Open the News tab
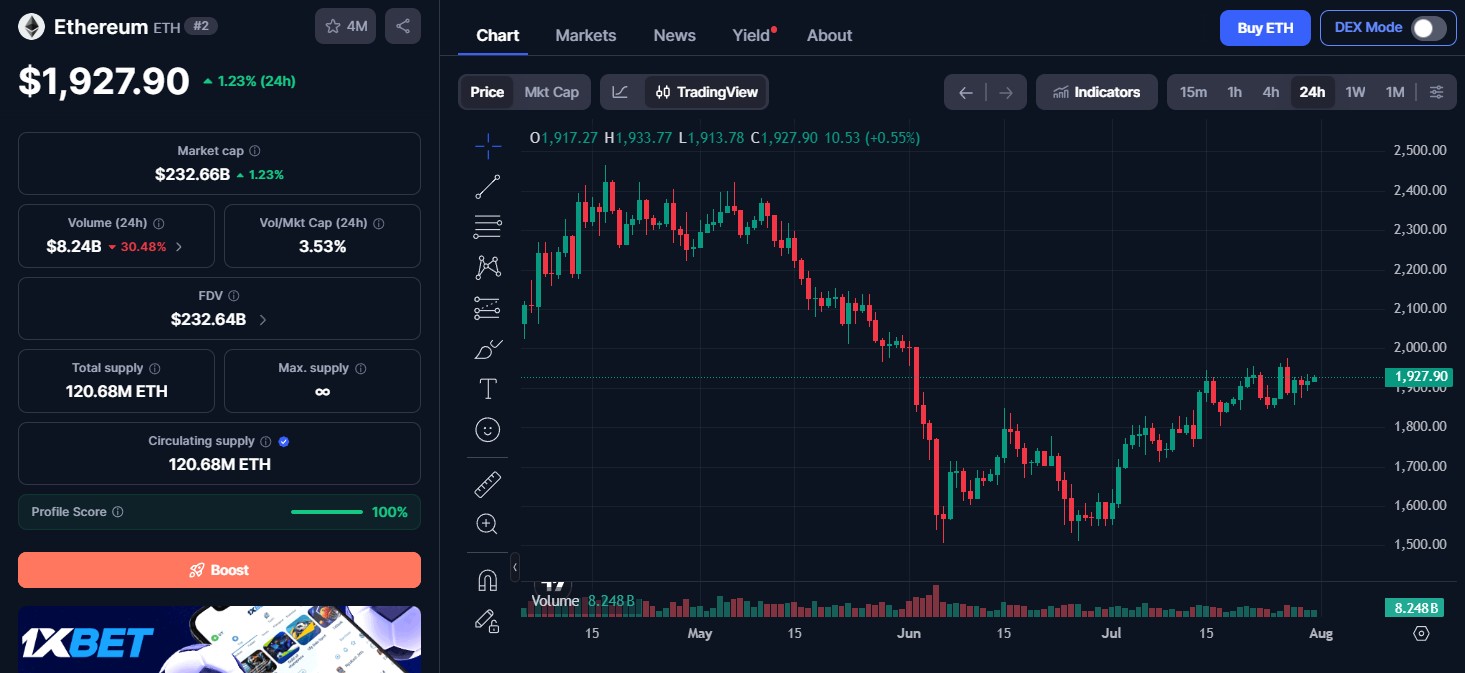 point(675,35)
